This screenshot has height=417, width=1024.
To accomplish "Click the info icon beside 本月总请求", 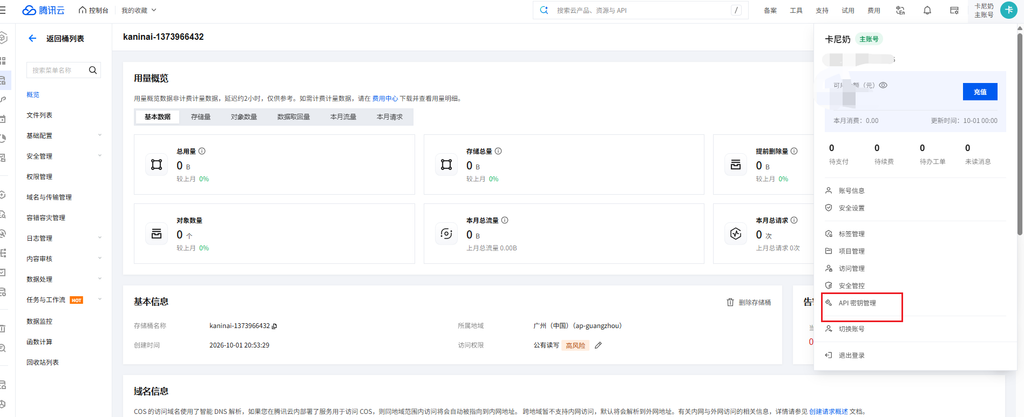I will pyautogui.click(x=795, y=221).
